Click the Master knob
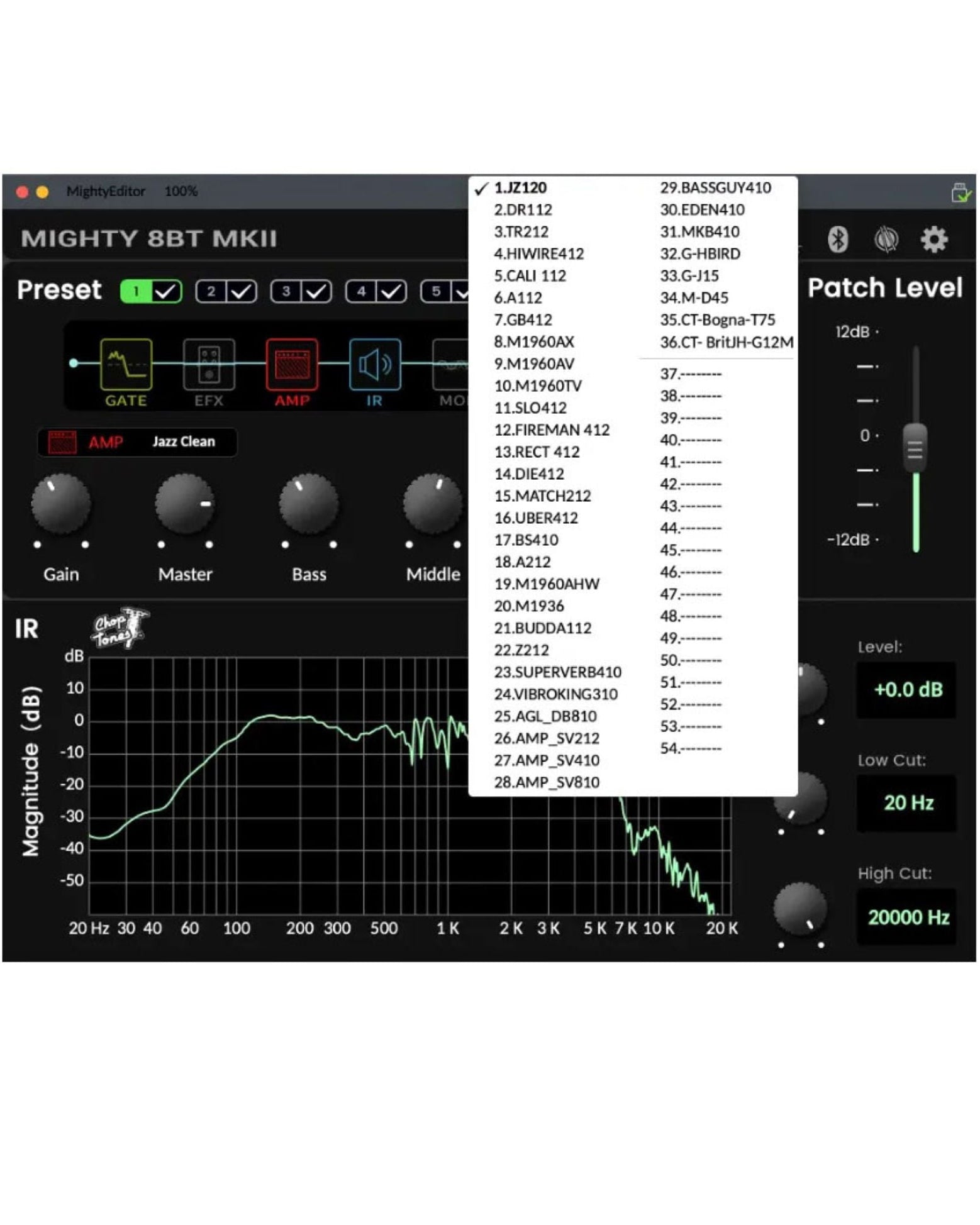The height and width of the screenshot is (1225, 980). (x=185, y=504)
